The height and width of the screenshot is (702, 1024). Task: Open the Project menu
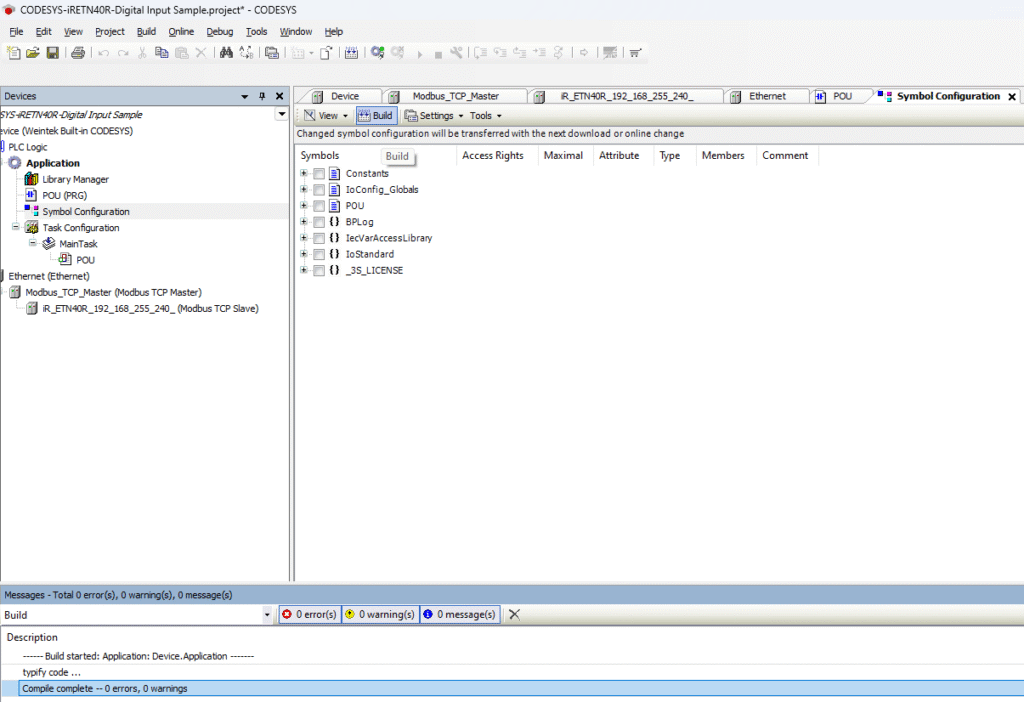click(110, 31)
